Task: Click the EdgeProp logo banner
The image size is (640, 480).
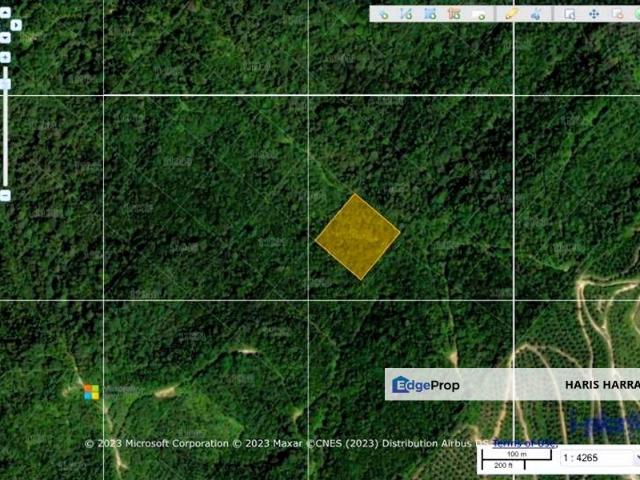Action: click(426, 385)
